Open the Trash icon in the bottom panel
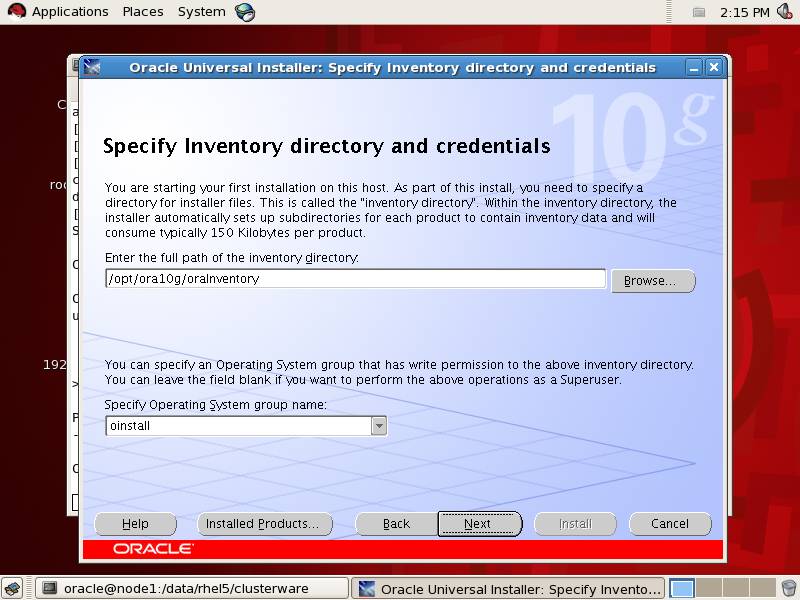This screenshot has height=600, width=800. pyautogui.click(x=789, y=589)
